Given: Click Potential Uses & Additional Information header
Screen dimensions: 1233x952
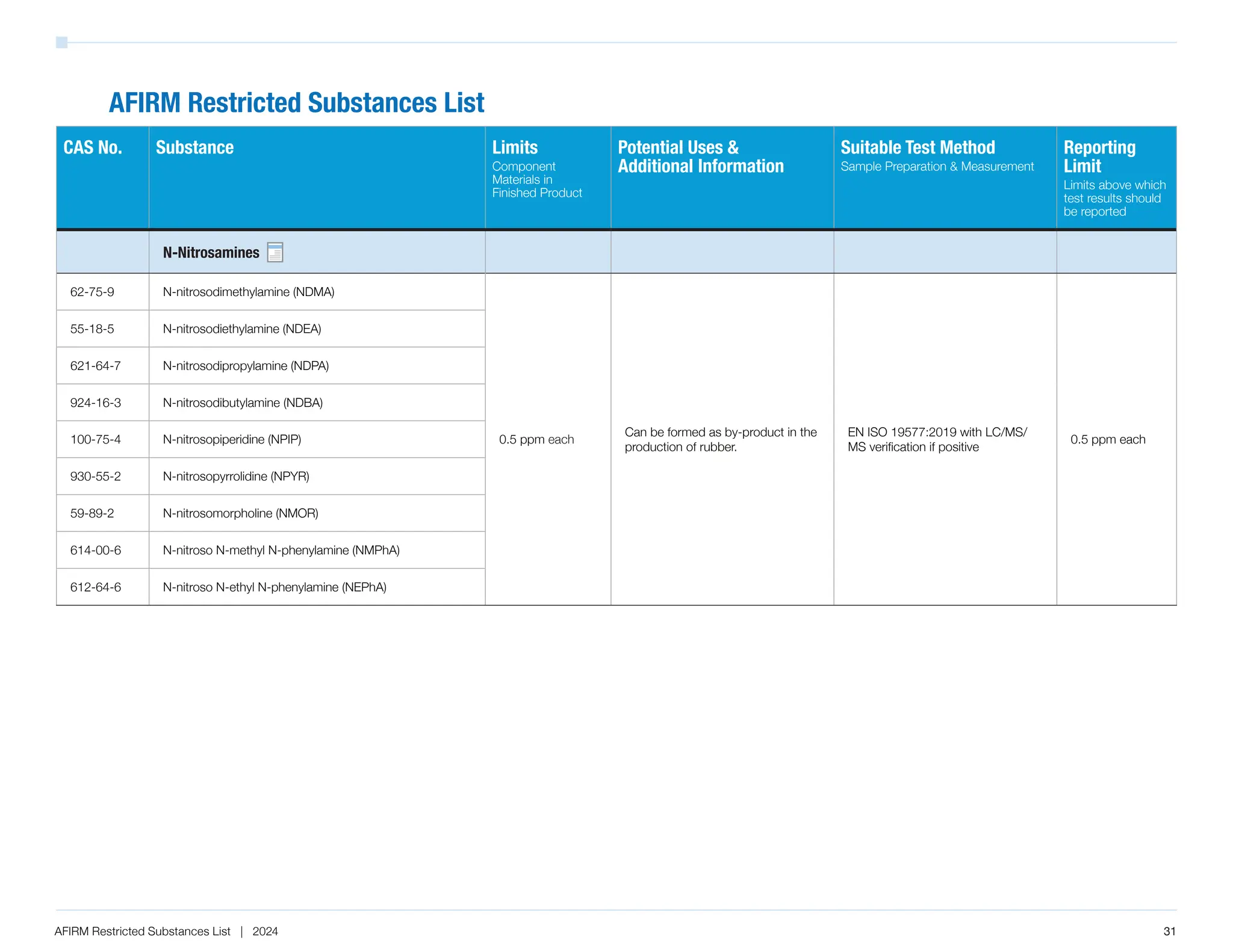Looking at the screenshot, I should tap(700, 156).
